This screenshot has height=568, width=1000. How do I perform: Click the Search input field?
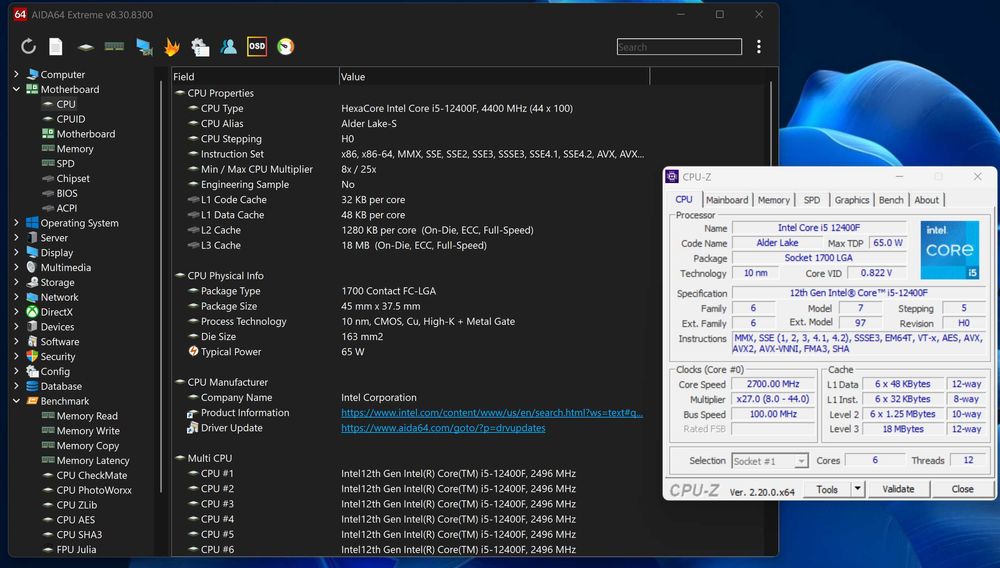click(x=679, y=47)
